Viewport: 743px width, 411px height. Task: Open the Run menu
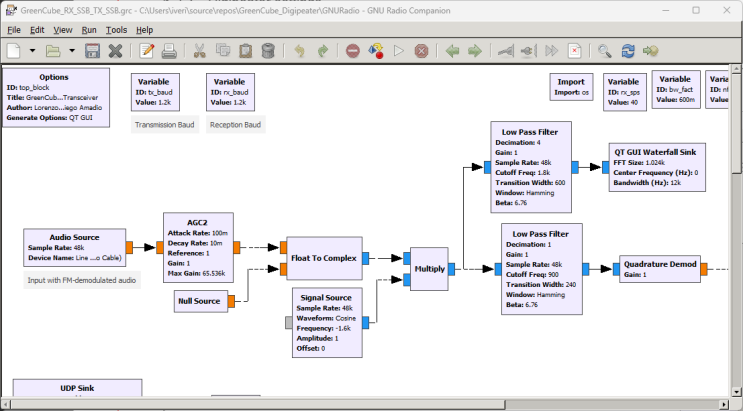pos(89,30)
